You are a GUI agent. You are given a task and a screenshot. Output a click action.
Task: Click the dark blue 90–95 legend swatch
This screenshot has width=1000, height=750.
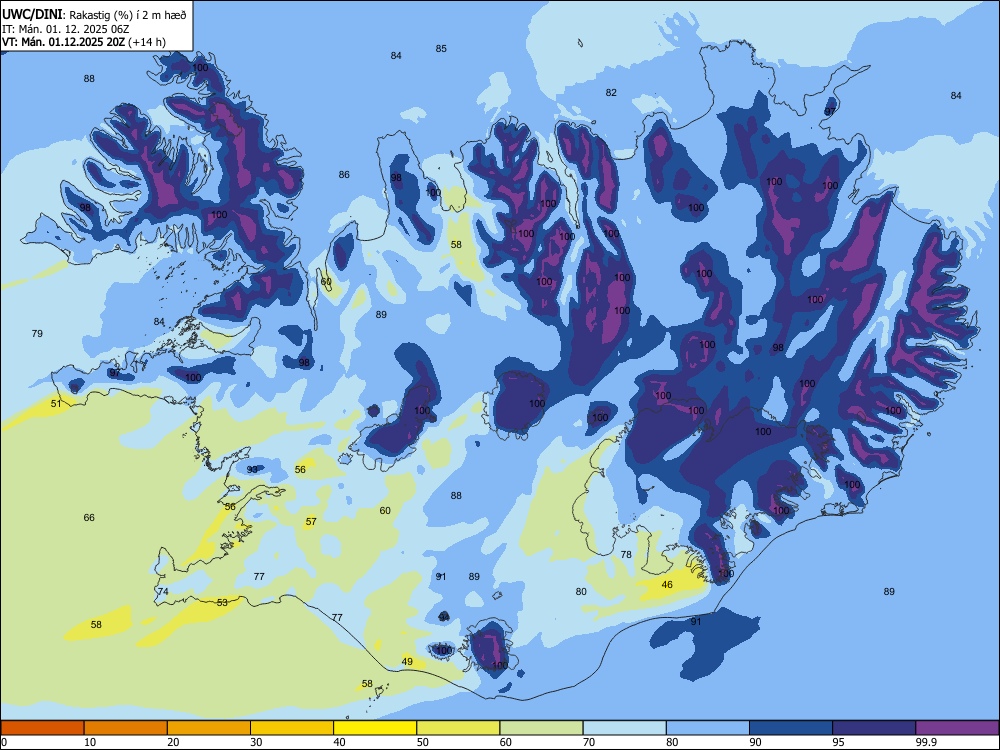tap(791, 728)
